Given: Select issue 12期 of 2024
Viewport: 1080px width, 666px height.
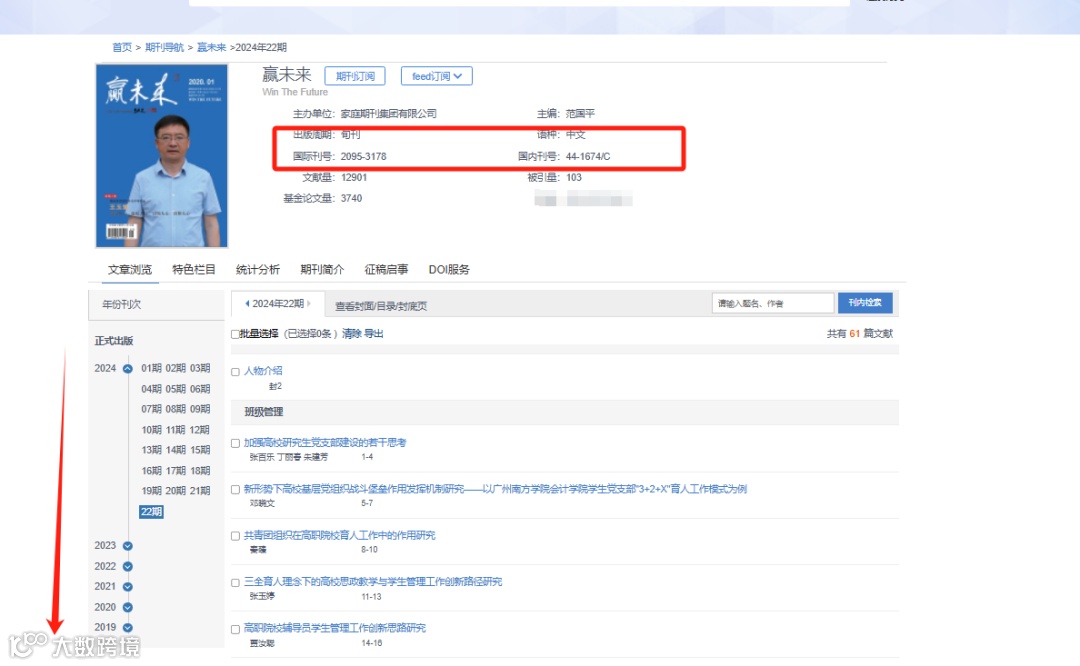Looking at the screenshot, I should 200,430.
